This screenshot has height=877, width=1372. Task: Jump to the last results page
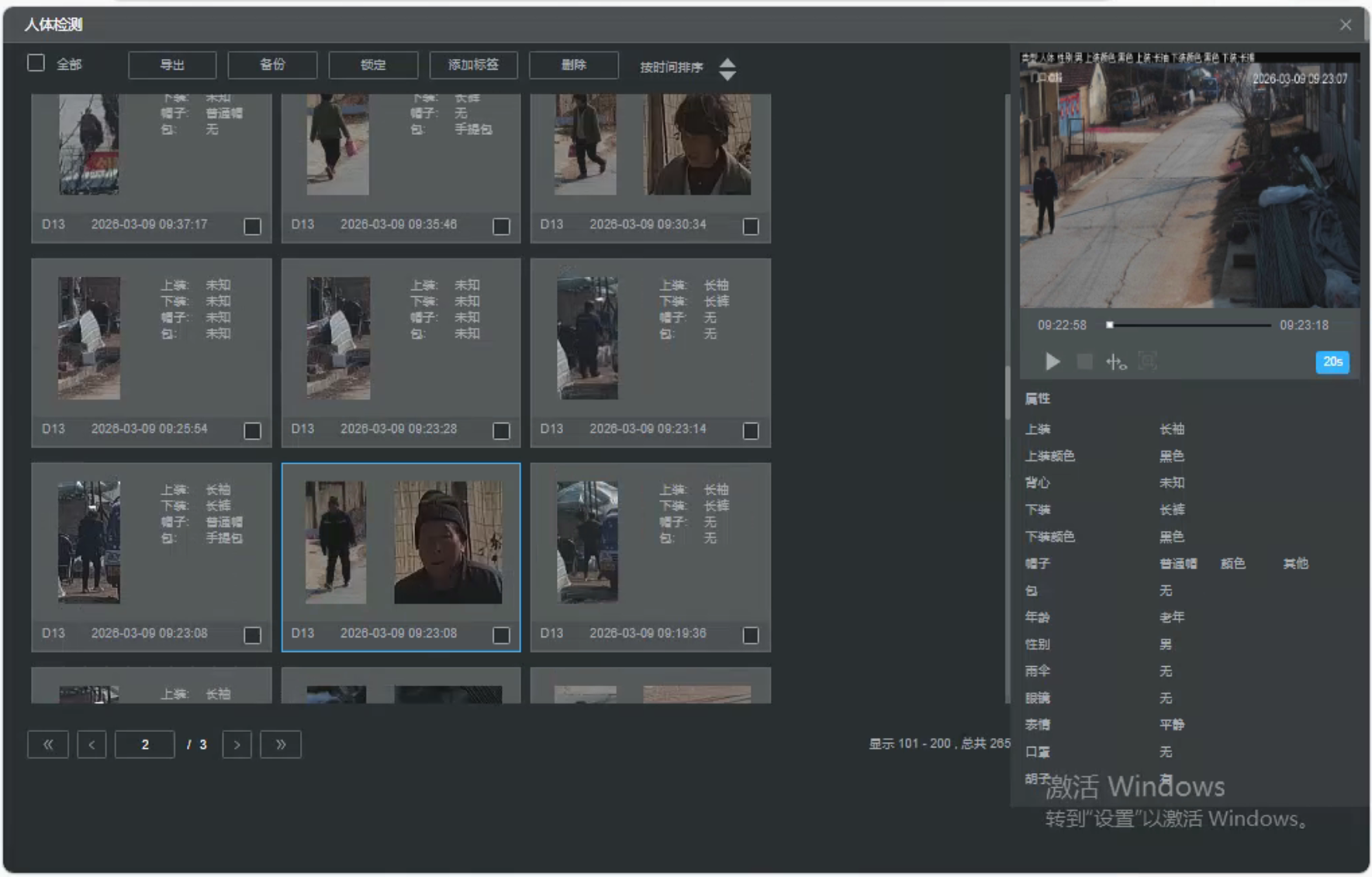click(x=281, y=744)
